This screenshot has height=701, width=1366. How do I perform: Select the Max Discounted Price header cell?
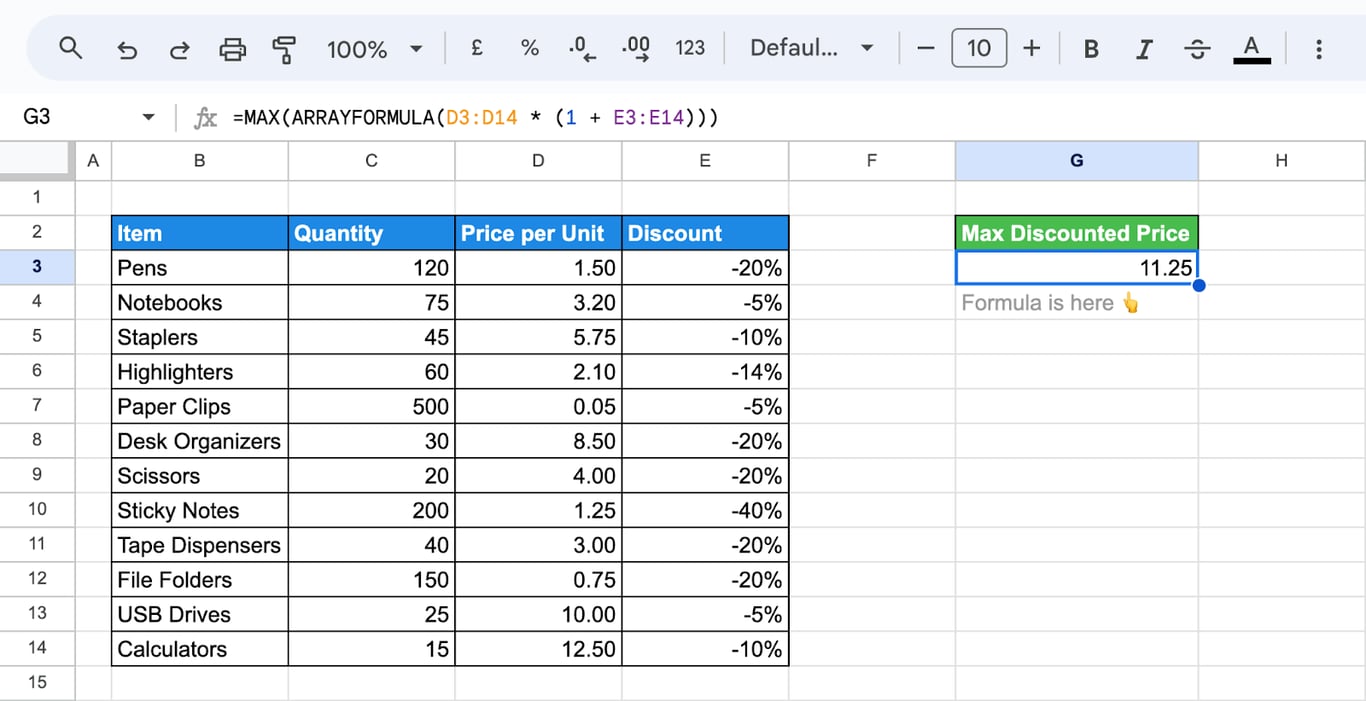(1077, 233)
